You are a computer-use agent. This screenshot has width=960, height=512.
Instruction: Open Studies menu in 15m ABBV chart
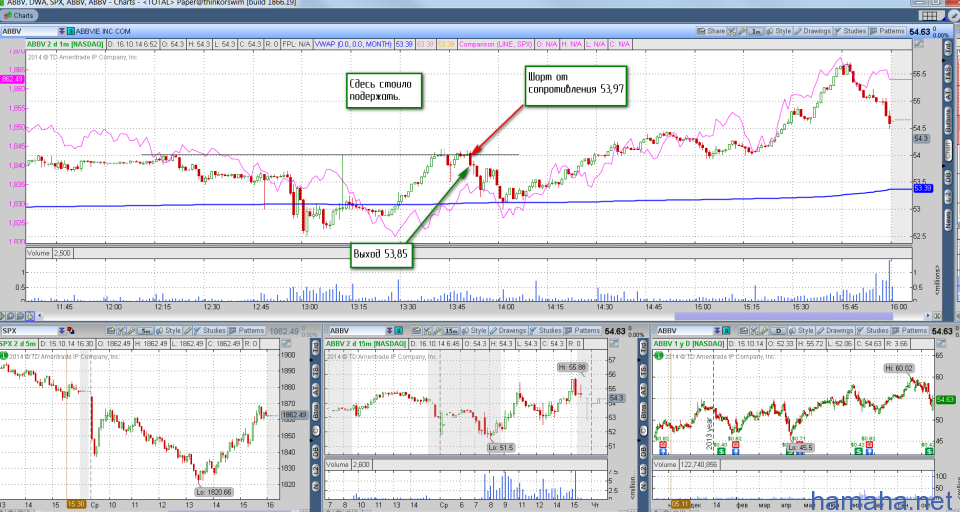pyautogui.click(x=546, y=331)
